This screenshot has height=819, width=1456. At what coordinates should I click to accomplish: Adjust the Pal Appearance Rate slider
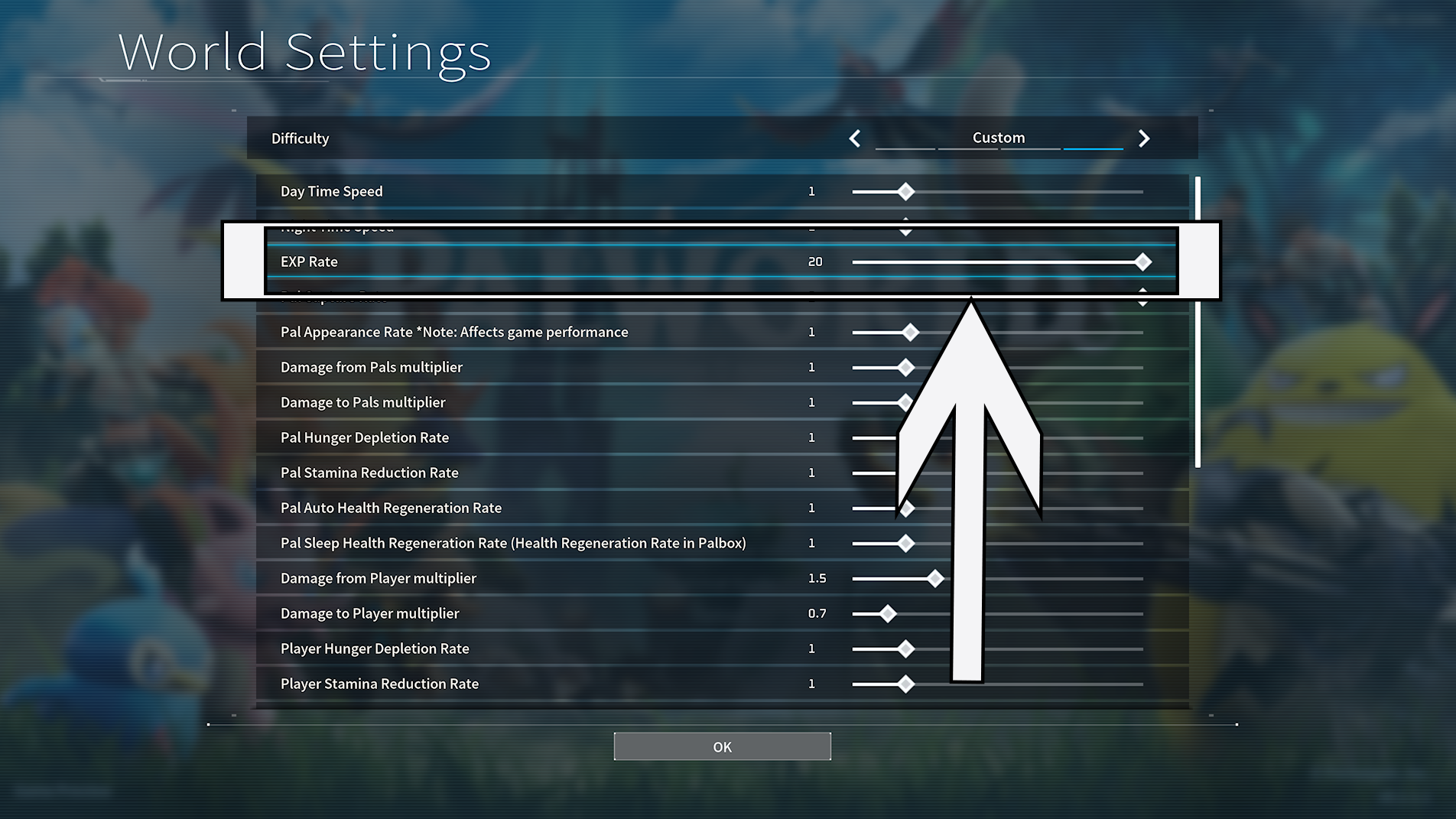coord(910,332)
